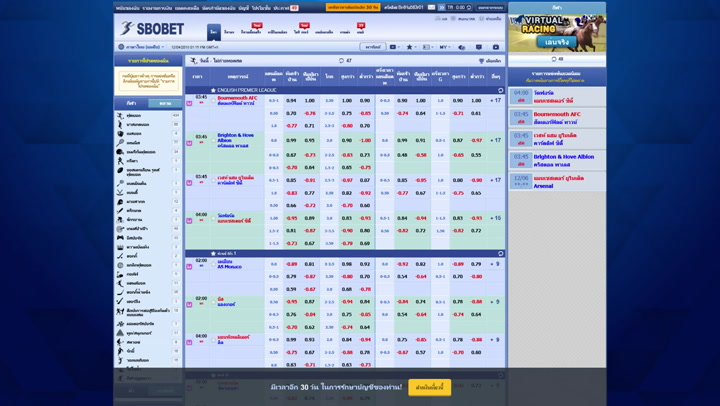
Task: Click pink live icon of third 03:45 match
Action: coord(189,183)
